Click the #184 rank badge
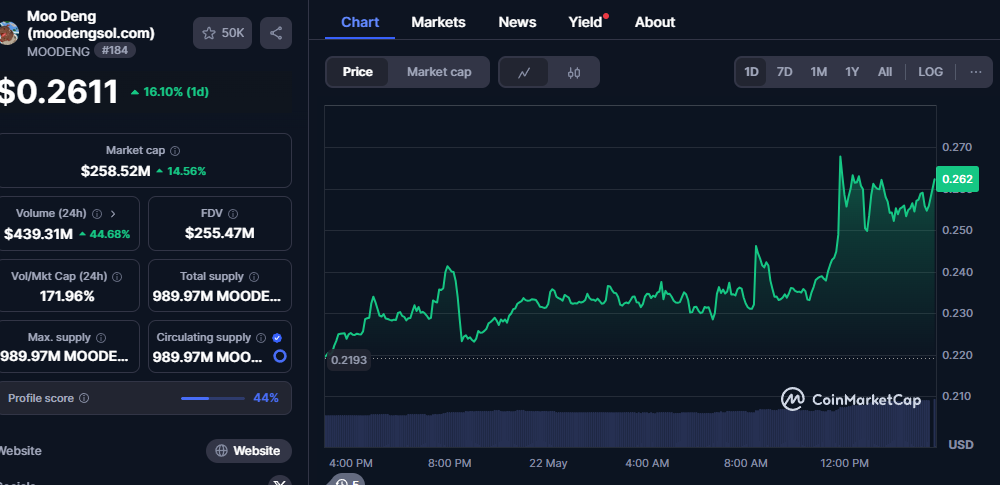Screen dimensions: 1000x485 pos(115,50)
